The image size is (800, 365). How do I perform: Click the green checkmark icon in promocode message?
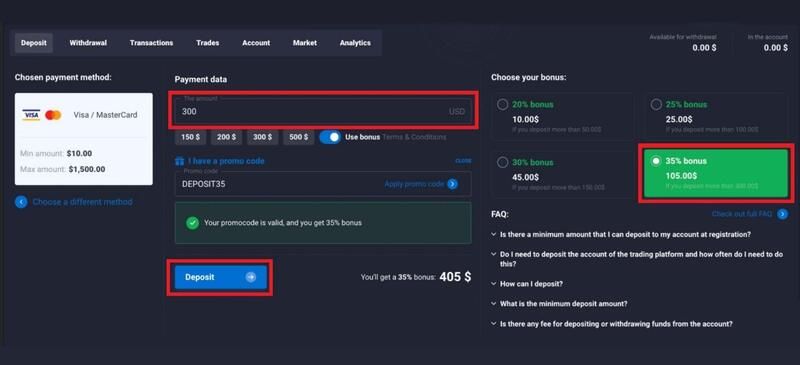(192, 223)
